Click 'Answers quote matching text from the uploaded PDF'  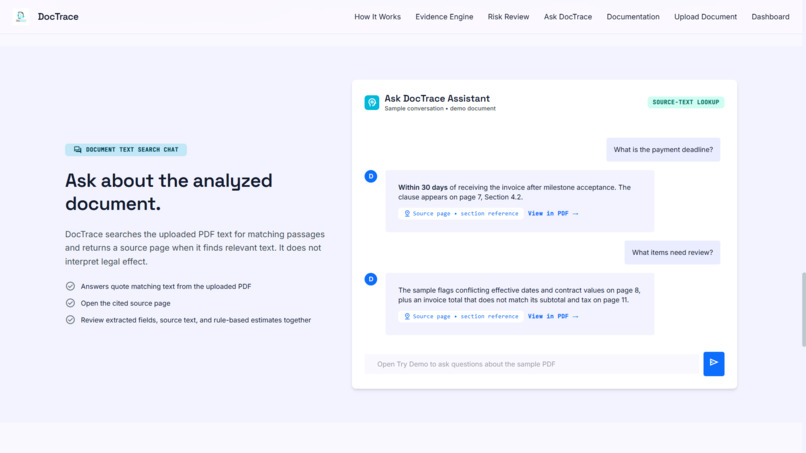pos(166,286)
